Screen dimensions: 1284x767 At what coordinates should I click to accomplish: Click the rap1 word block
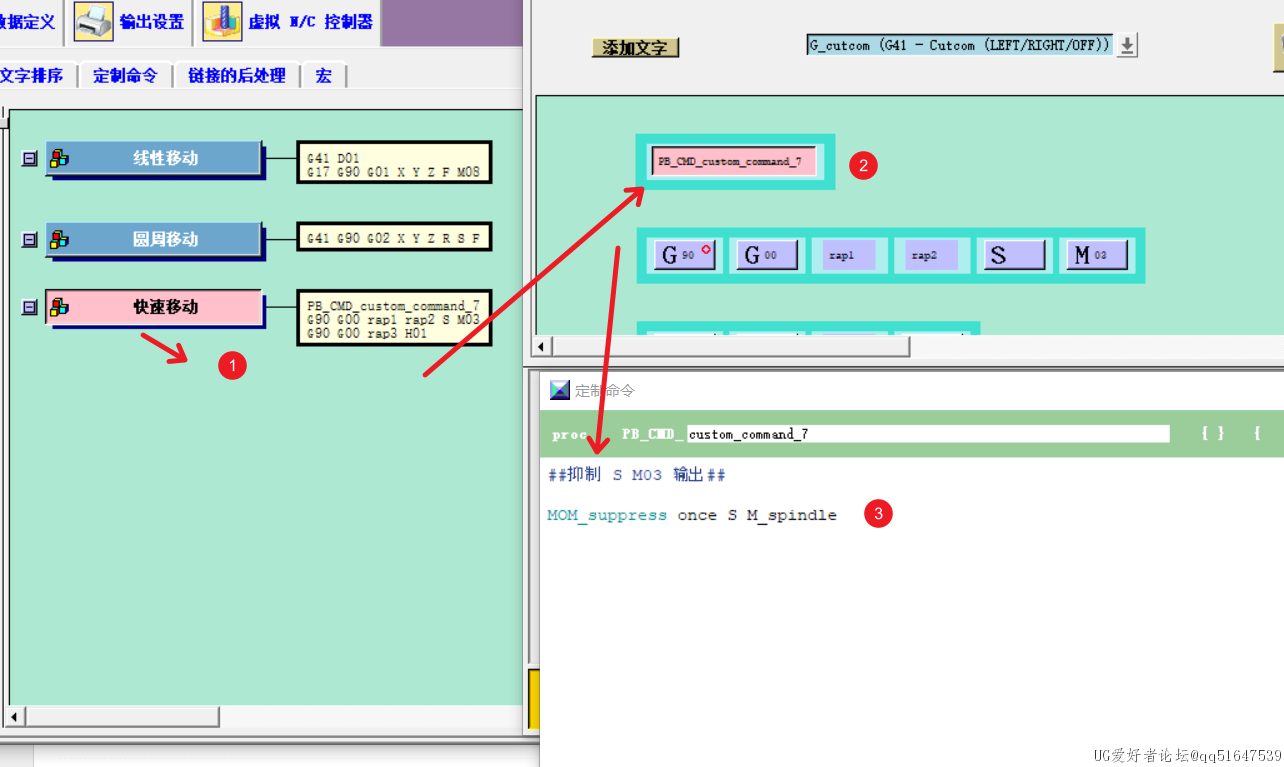coord(843,255)
